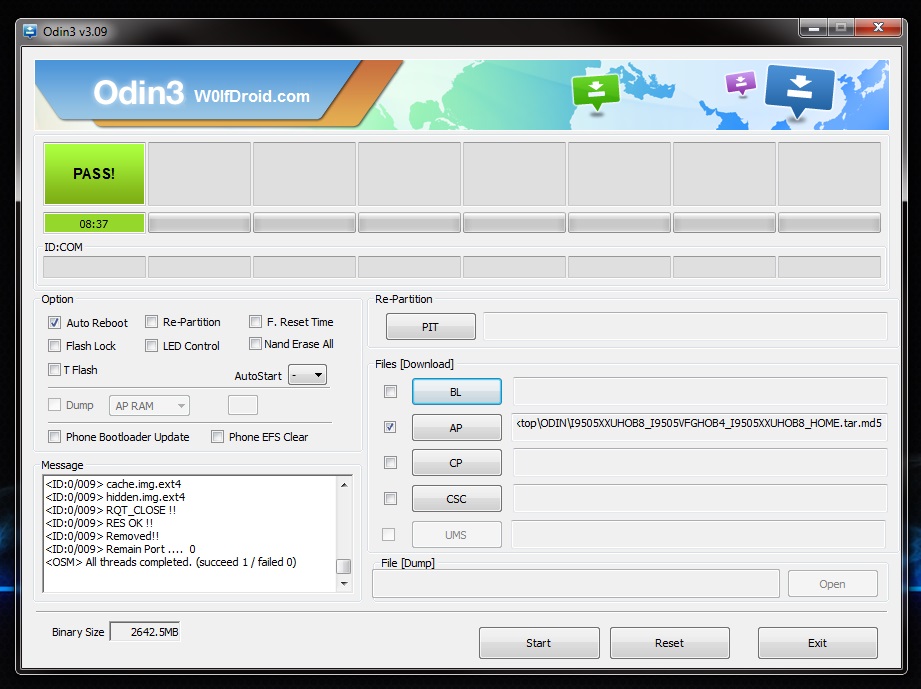921x689 pixels.
Task: Enable the Re-Partition checkbox
Action: tap(152, 322)
